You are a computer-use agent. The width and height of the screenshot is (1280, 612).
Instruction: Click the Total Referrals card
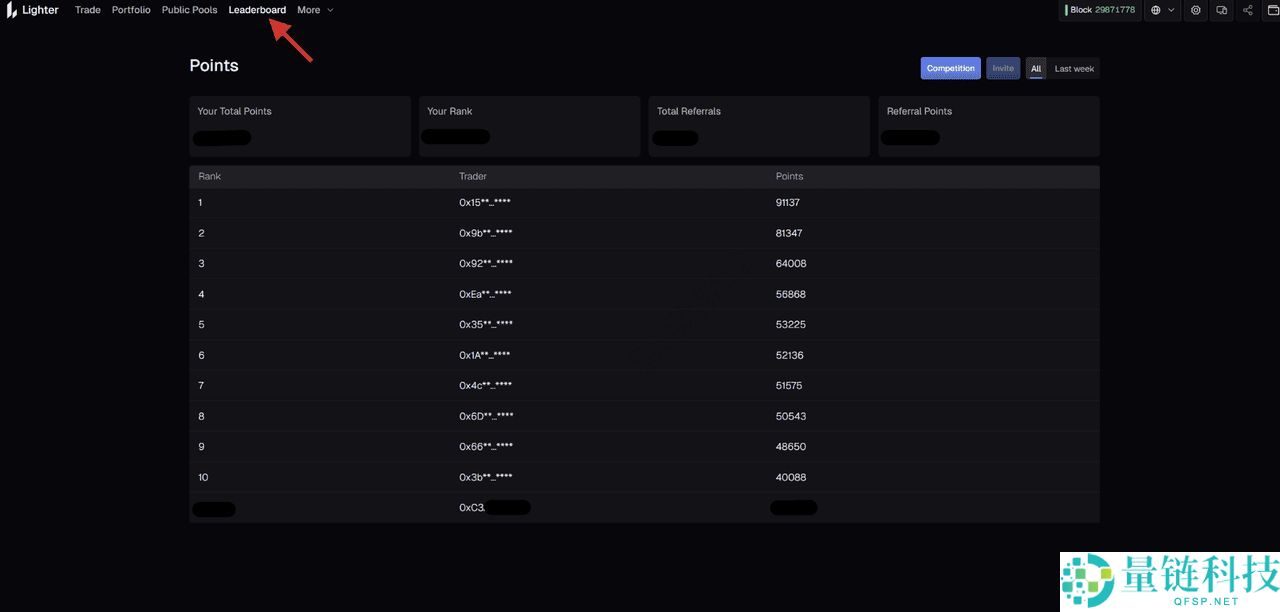pyautogui.click(x=759, y=126)
